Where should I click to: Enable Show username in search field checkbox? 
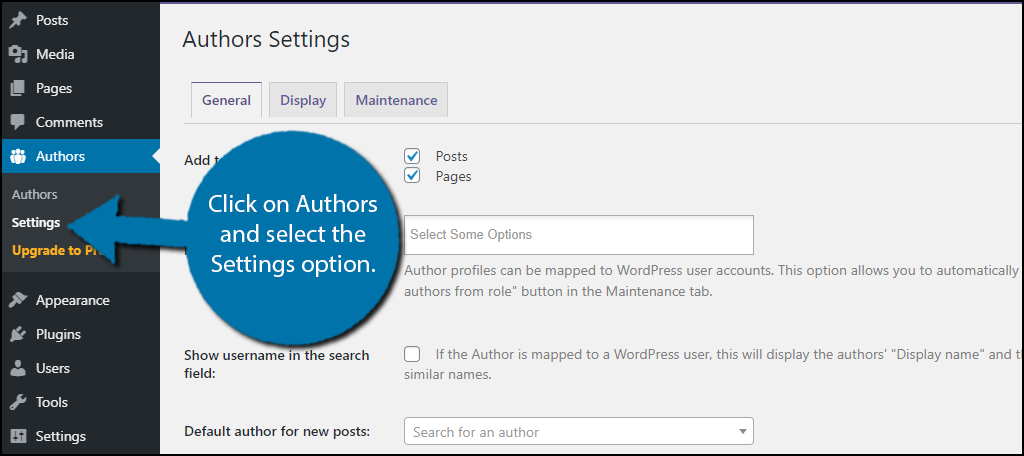[411, 354]
